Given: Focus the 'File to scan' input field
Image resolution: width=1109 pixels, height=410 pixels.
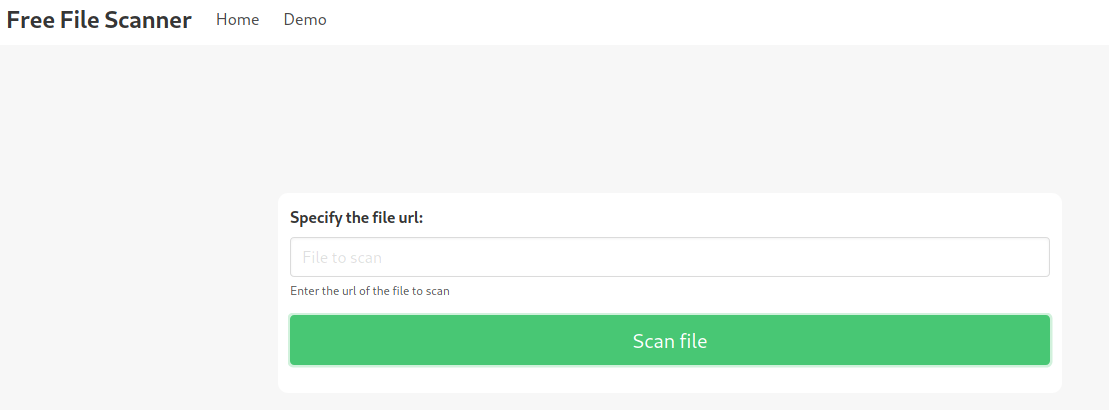Looking at the screenshot, I should pos(669,257).
